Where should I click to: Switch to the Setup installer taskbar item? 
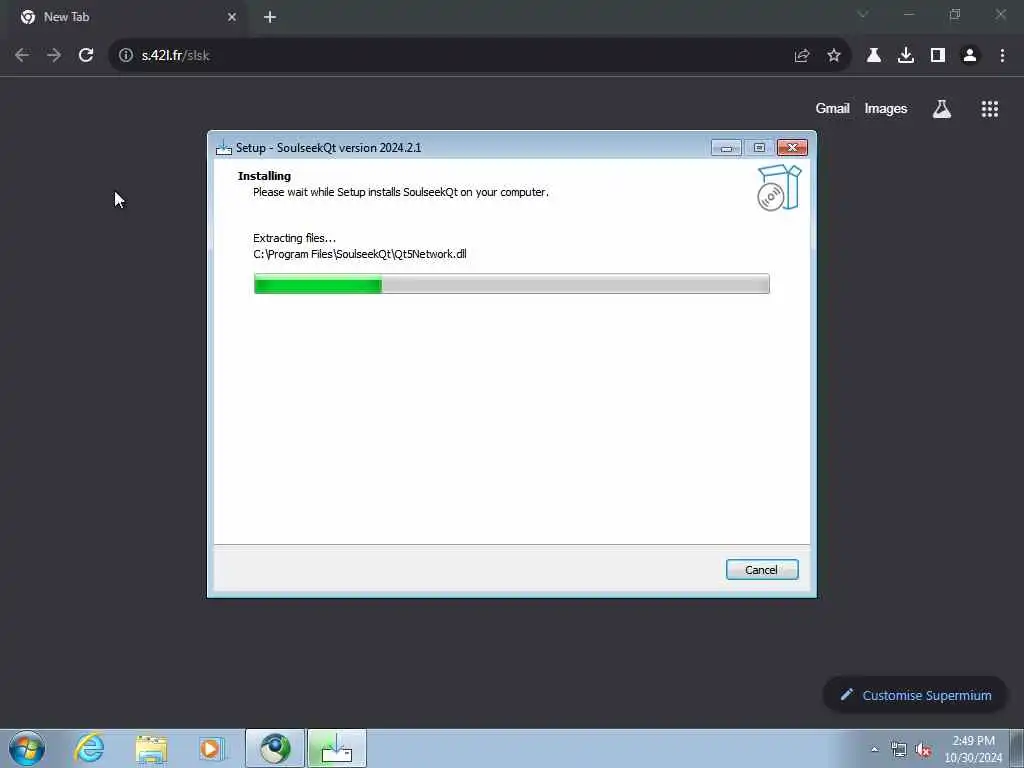tap(337, 748)
